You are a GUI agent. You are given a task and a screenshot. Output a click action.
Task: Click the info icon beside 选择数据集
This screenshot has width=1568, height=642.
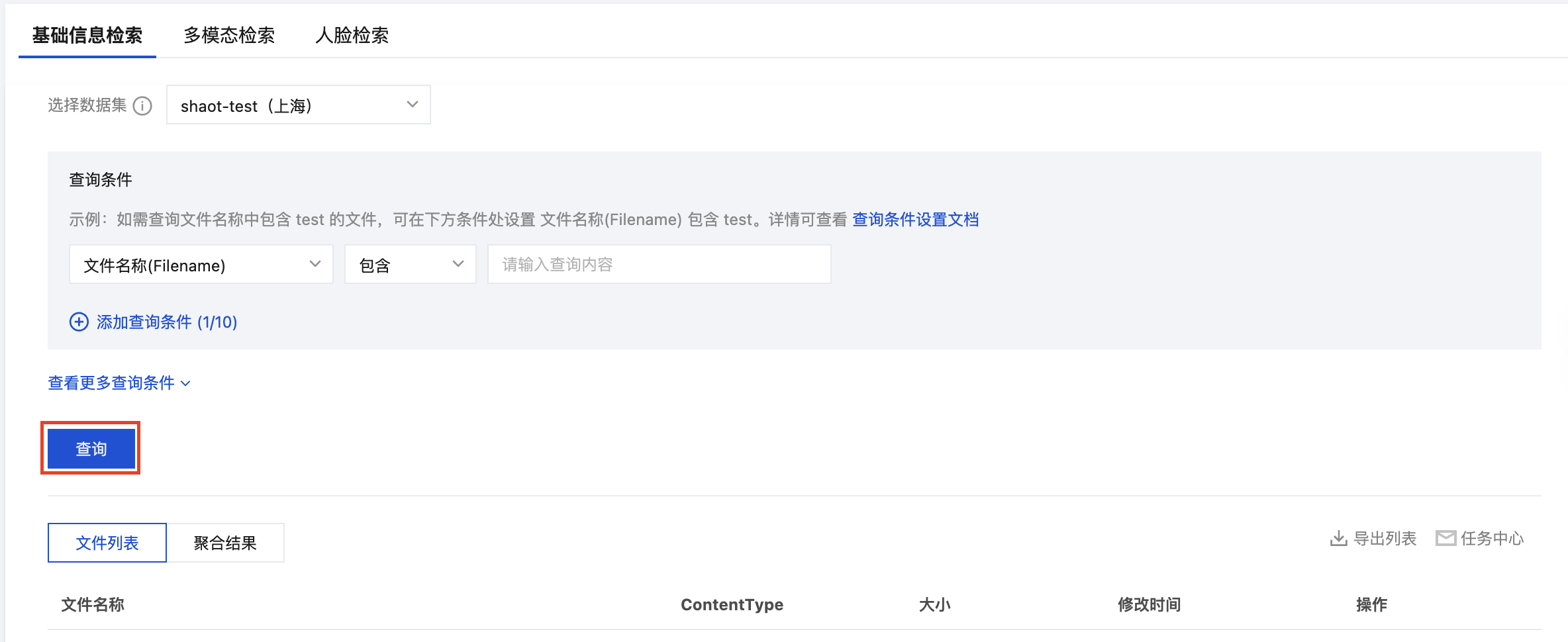point(142,106)
